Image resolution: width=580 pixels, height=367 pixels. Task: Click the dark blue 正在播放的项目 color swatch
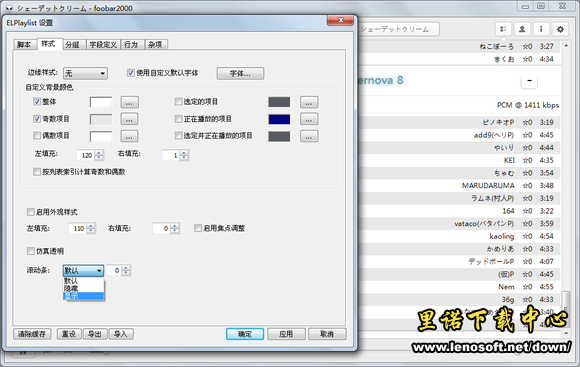click(279, 119)
